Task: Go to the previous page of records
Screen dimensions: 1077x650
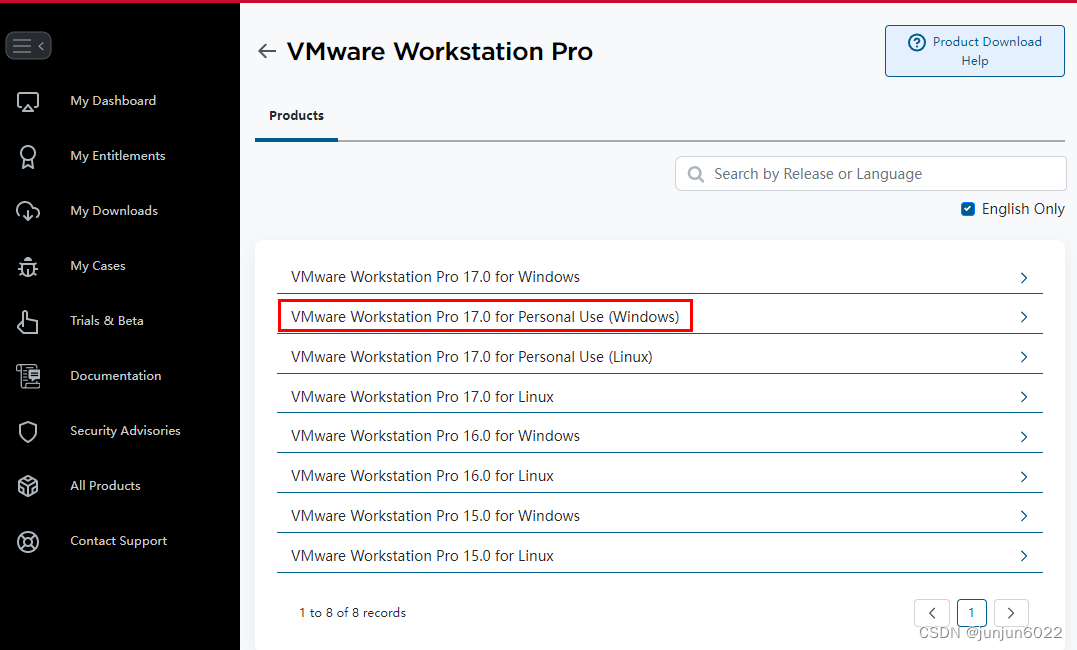Action: (x=932, y=613)
